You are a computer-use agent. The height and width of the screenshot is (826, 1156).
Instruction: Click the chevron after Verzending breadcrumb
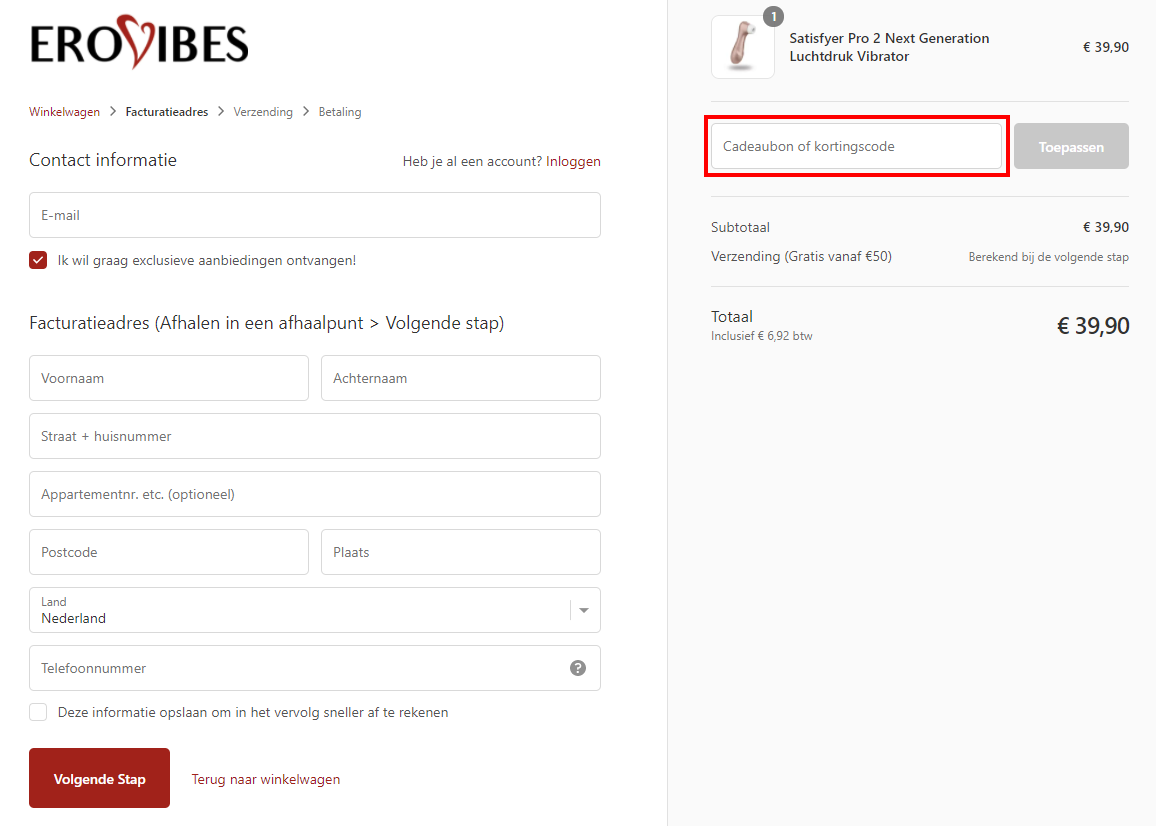[x=306, y=111]
